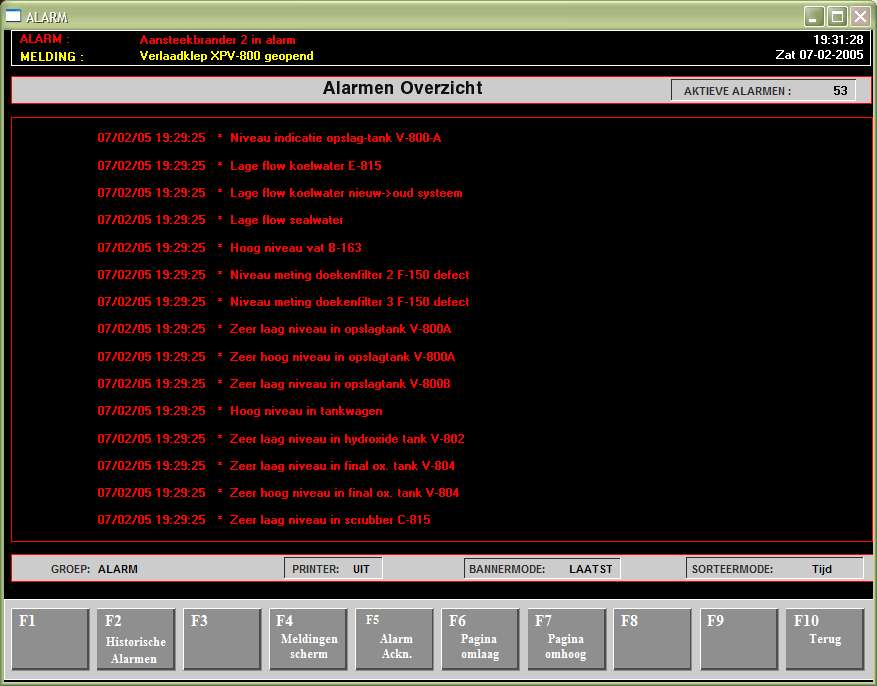Click the blank F9 function key
877x686 pixels.
coord(738,639)
